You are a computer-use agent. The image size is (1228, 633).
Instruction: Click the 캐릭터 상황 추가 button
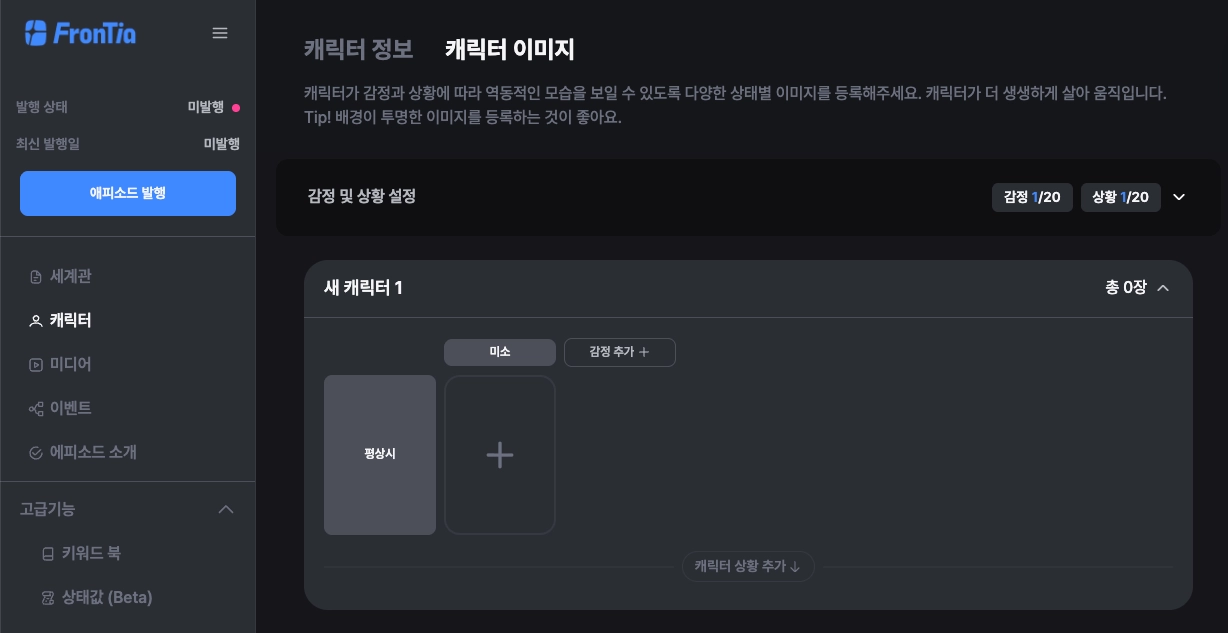point(748,566)
